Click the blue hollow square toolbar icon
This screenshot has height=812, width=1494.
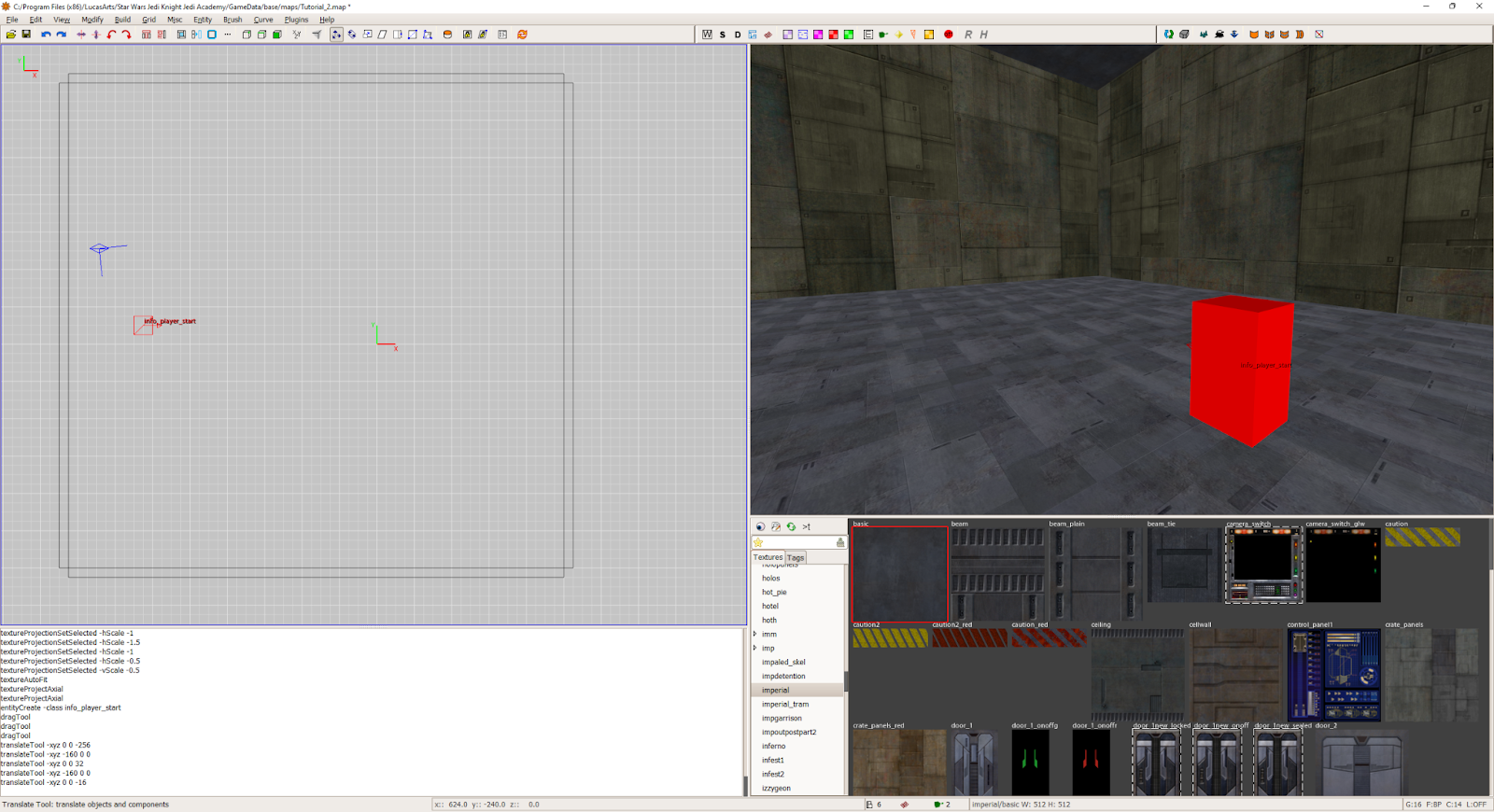point(212,35)
